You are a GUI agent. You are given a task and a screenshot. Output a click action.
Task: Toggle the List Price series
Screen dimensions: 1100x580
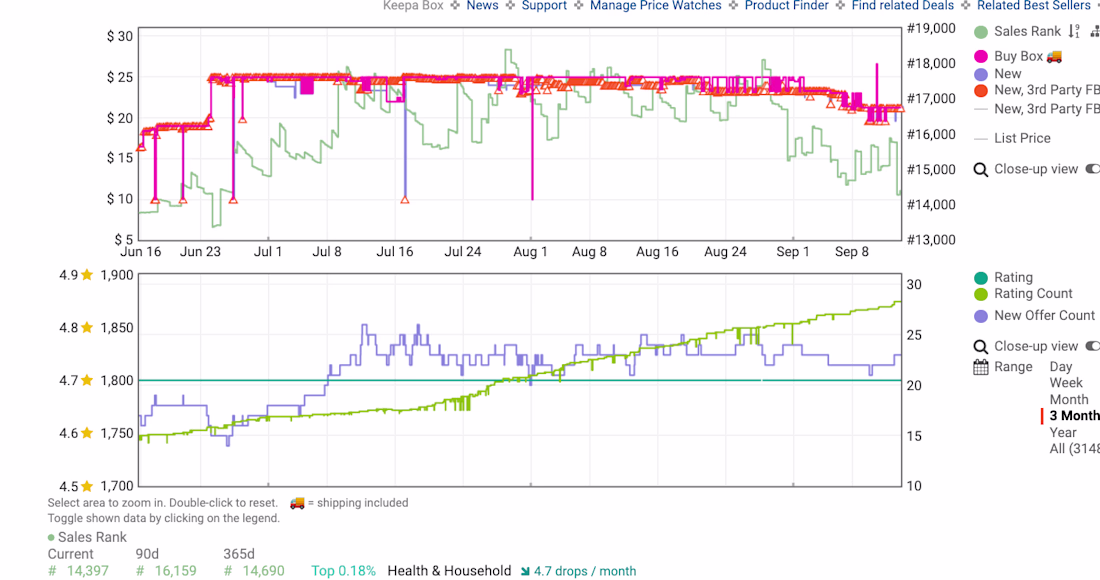click(x=1022, y=139)
